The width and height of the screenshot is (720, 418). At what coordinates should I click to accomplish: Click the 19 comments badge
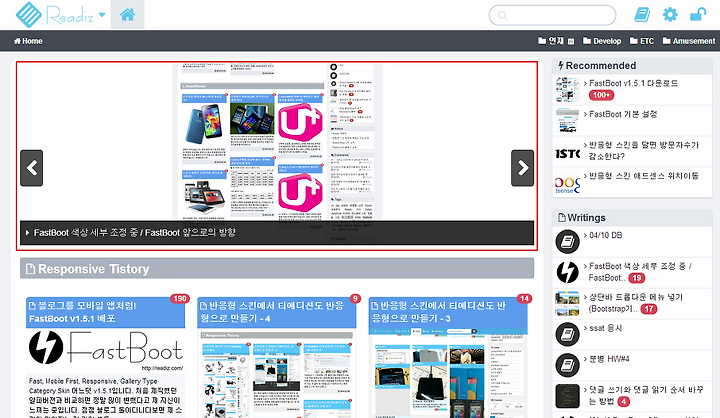click(x=636, y=278)
